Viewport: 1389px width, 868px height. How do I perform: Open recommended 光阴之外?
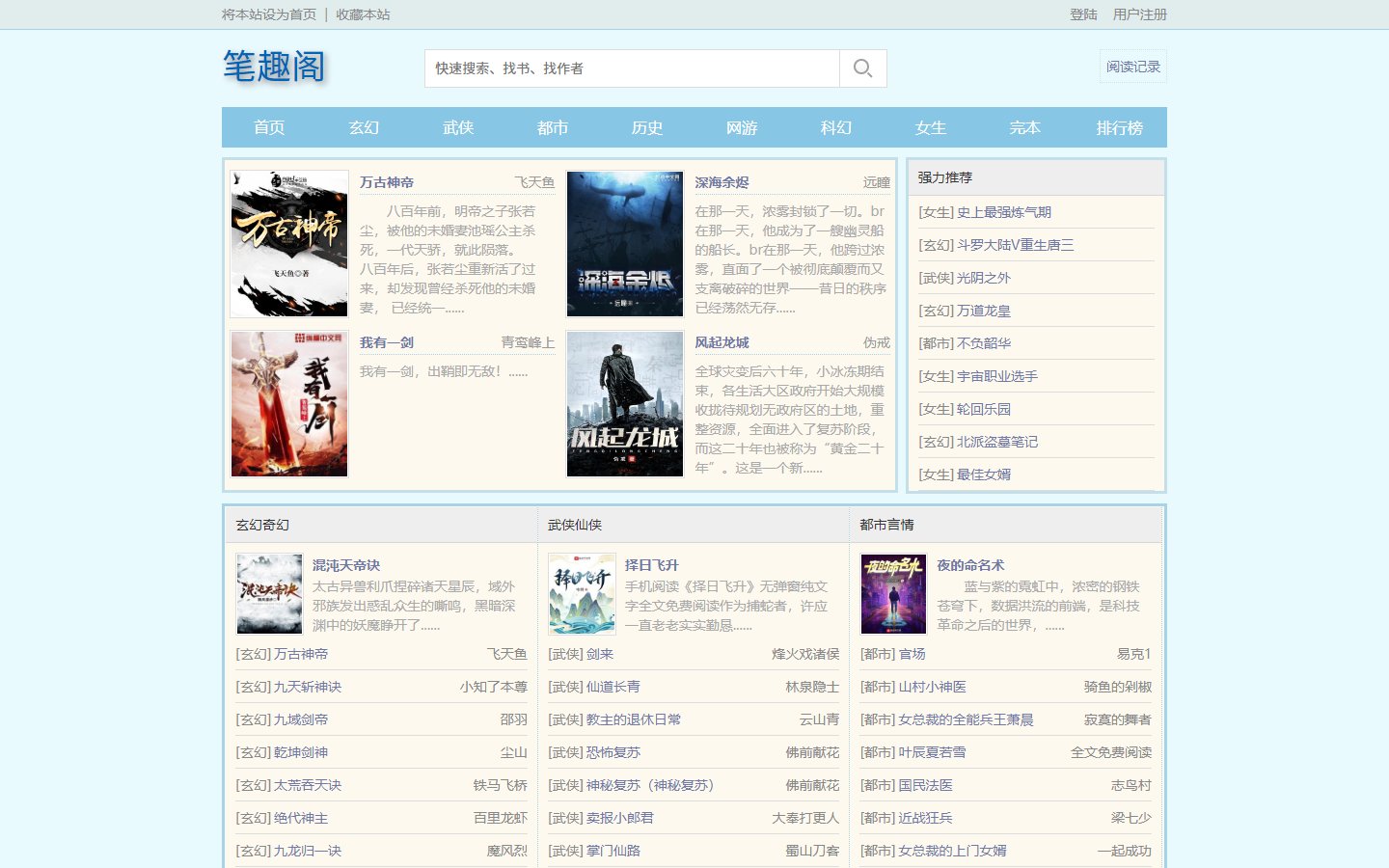984,278
